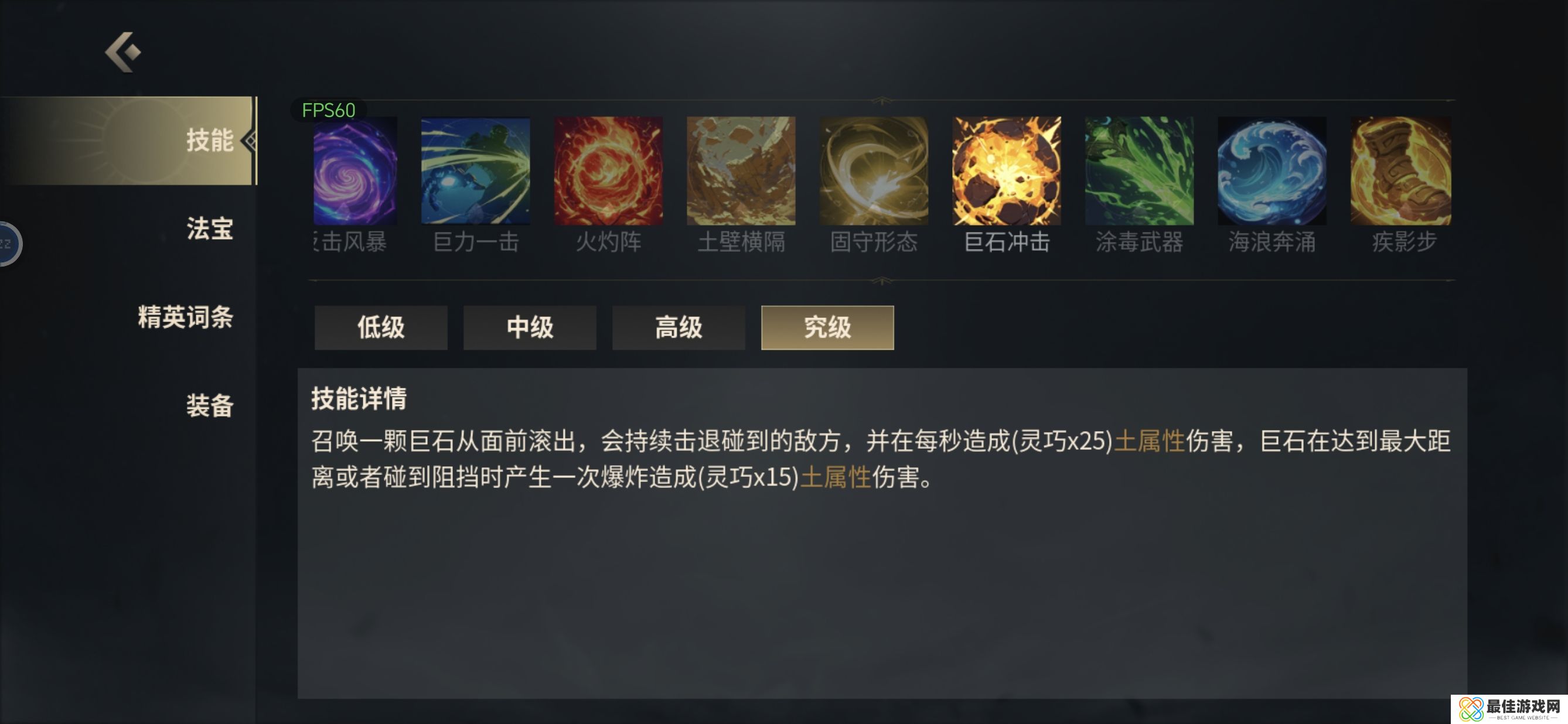Select the 究级 skill level button
This screenshot has width=1568, height=724.
[x=827, y=327]
